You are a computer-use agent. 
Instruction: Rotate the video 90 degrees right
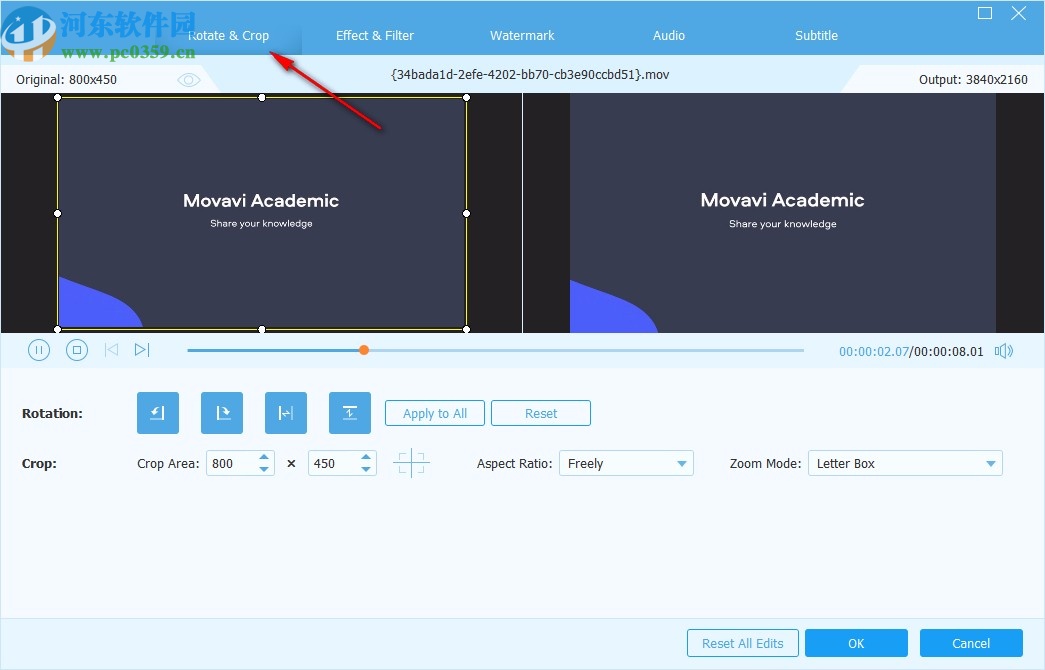click(222, 413)
